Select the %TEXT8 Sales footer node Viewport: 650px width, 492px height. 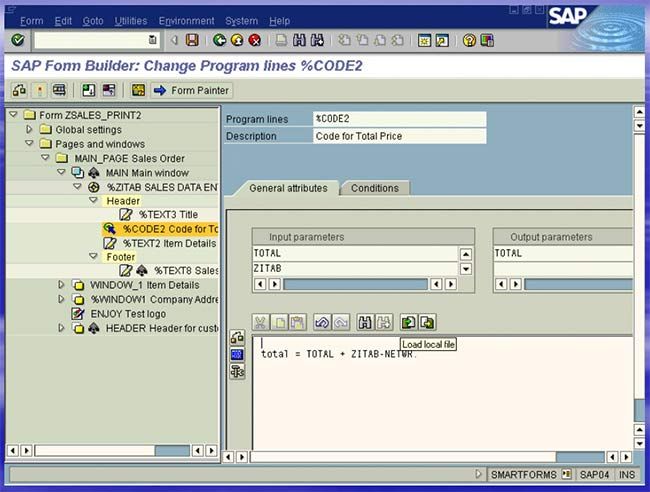click(186, 271)
